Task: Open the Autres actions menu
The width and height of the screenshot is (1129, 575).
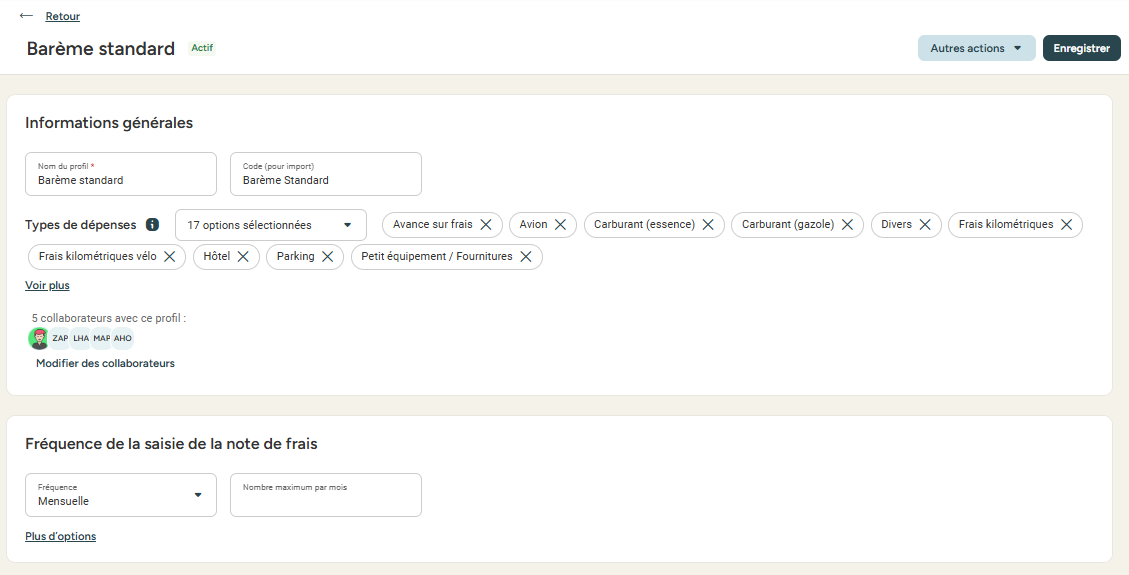Action: coord(976,48)
